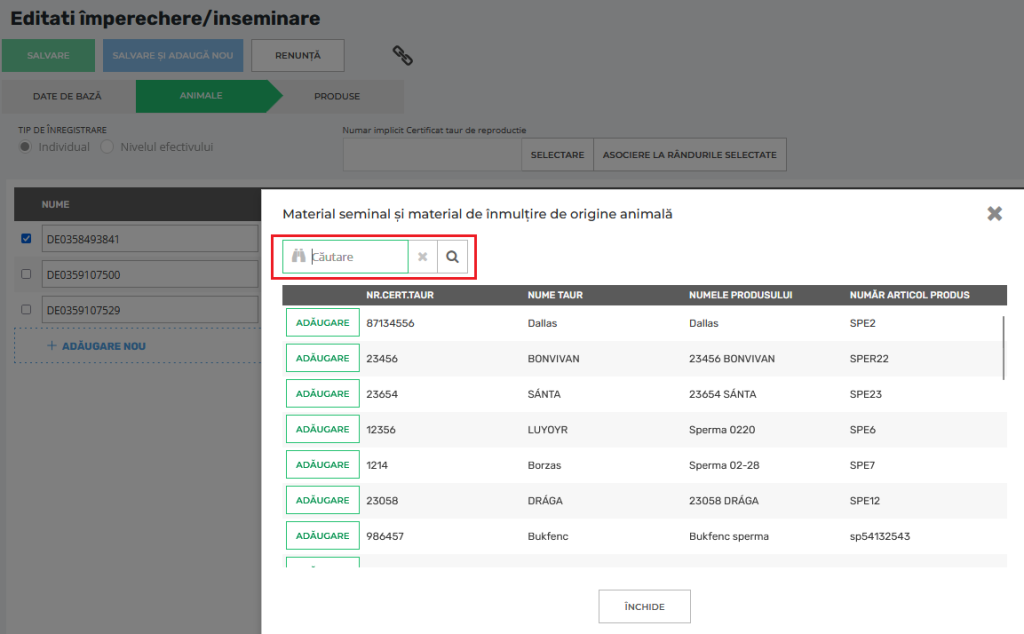Switch to the Date de bază tab
This screenshot has width=1024, height=634.
tap(67, 97)
